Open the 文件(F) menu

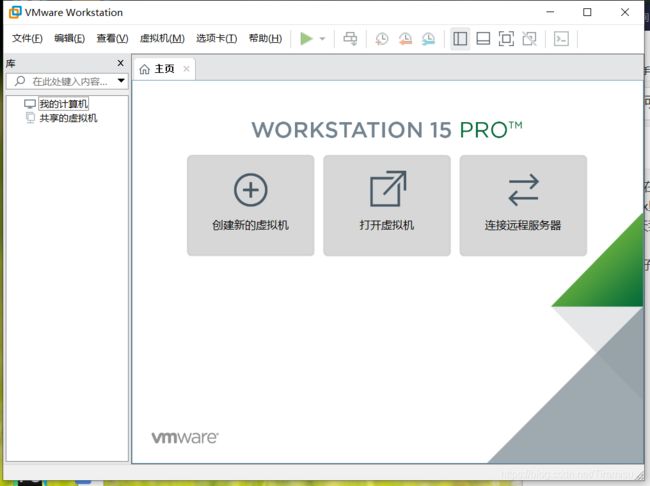point(27,39)
